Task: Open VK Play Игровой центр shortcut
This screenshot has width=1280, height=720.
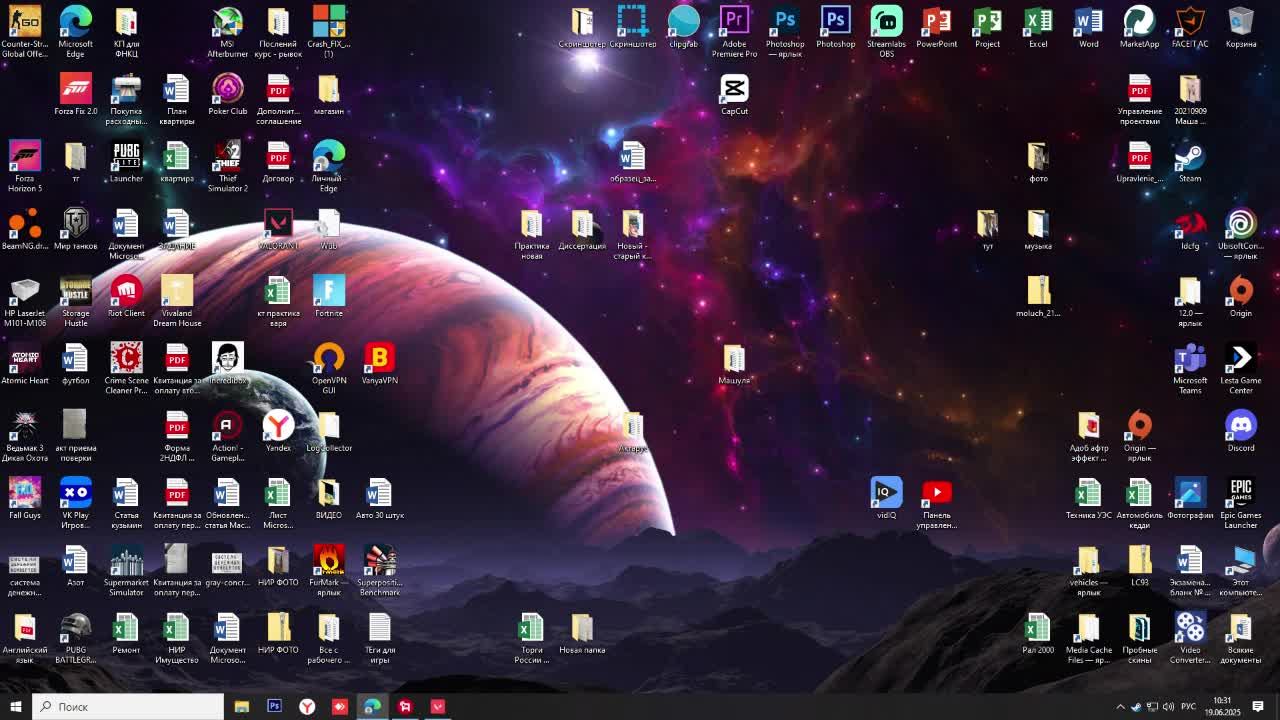Action: pos(75,503)
